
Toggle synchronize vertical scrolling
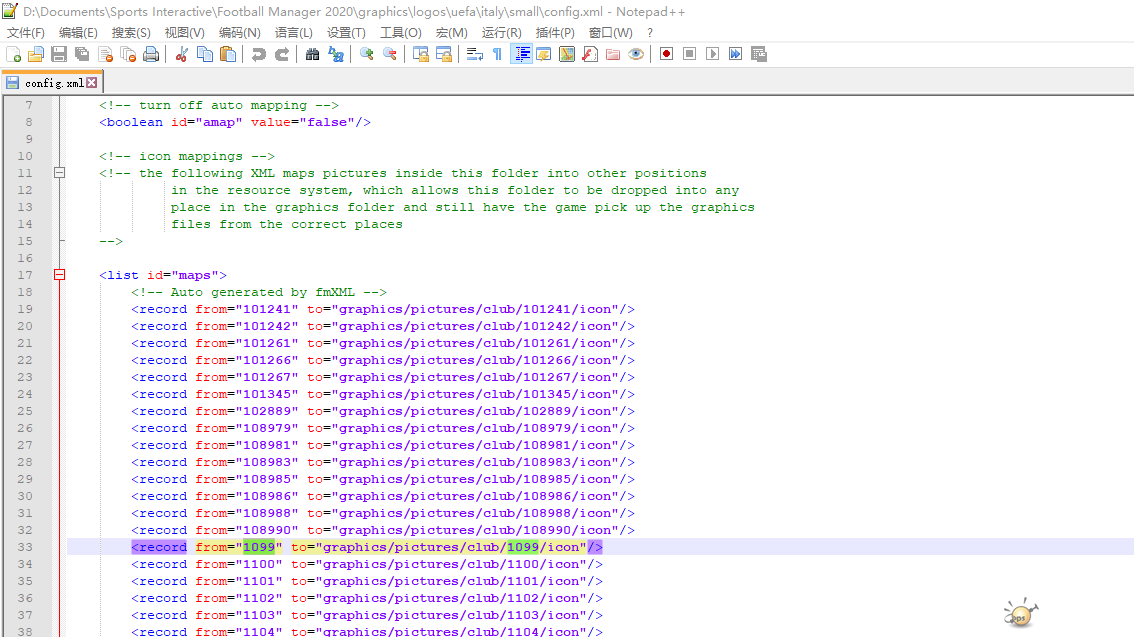pos(421,54)
